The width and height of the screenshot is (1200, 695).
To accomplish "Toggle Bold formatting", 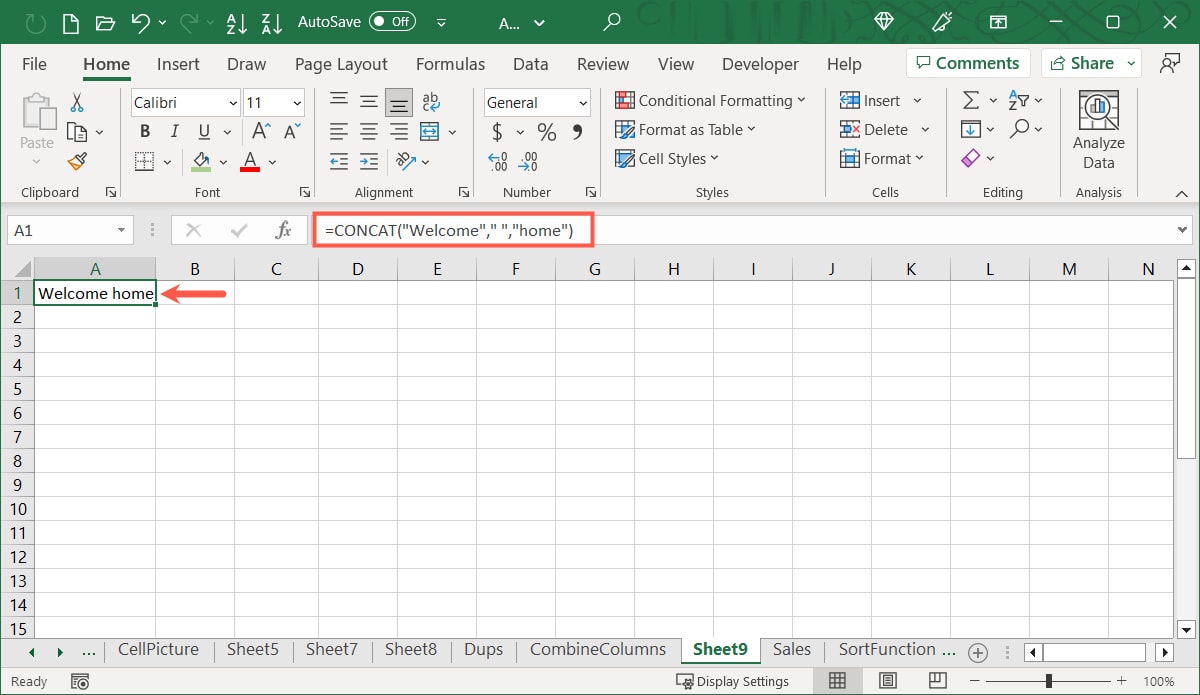I will [145, 131].
